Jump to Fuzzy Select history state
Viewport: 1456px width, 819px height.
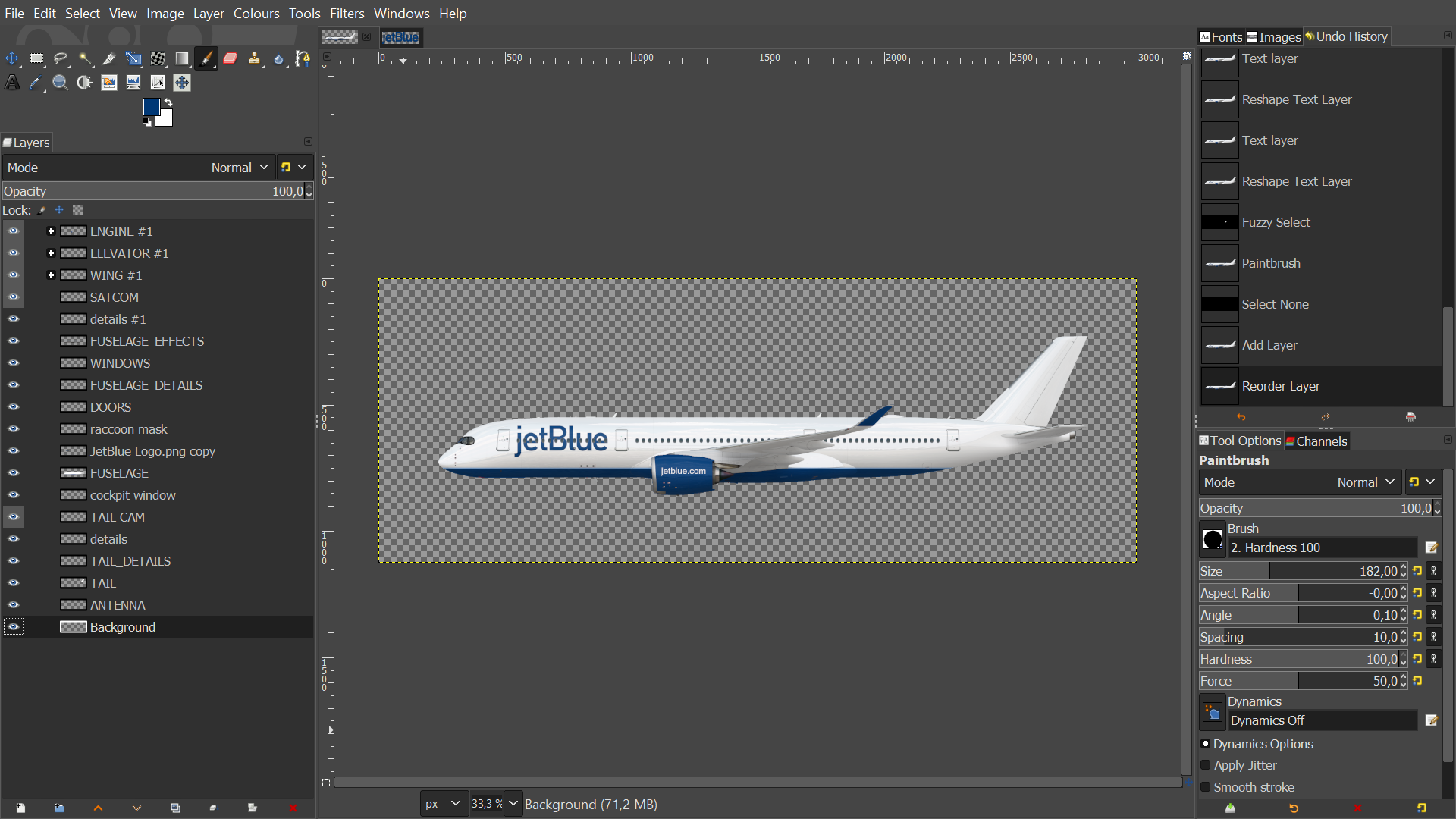tap(1320, 222)
